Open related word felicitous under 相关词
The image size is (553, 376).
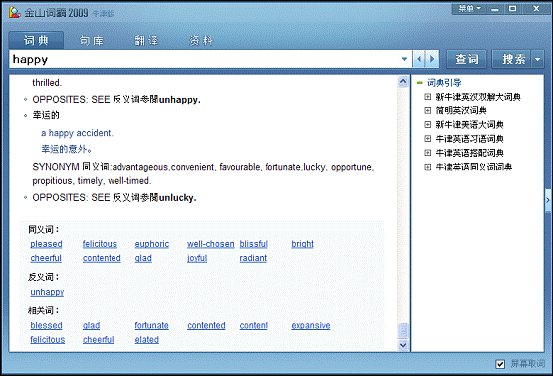pos(48,339)
